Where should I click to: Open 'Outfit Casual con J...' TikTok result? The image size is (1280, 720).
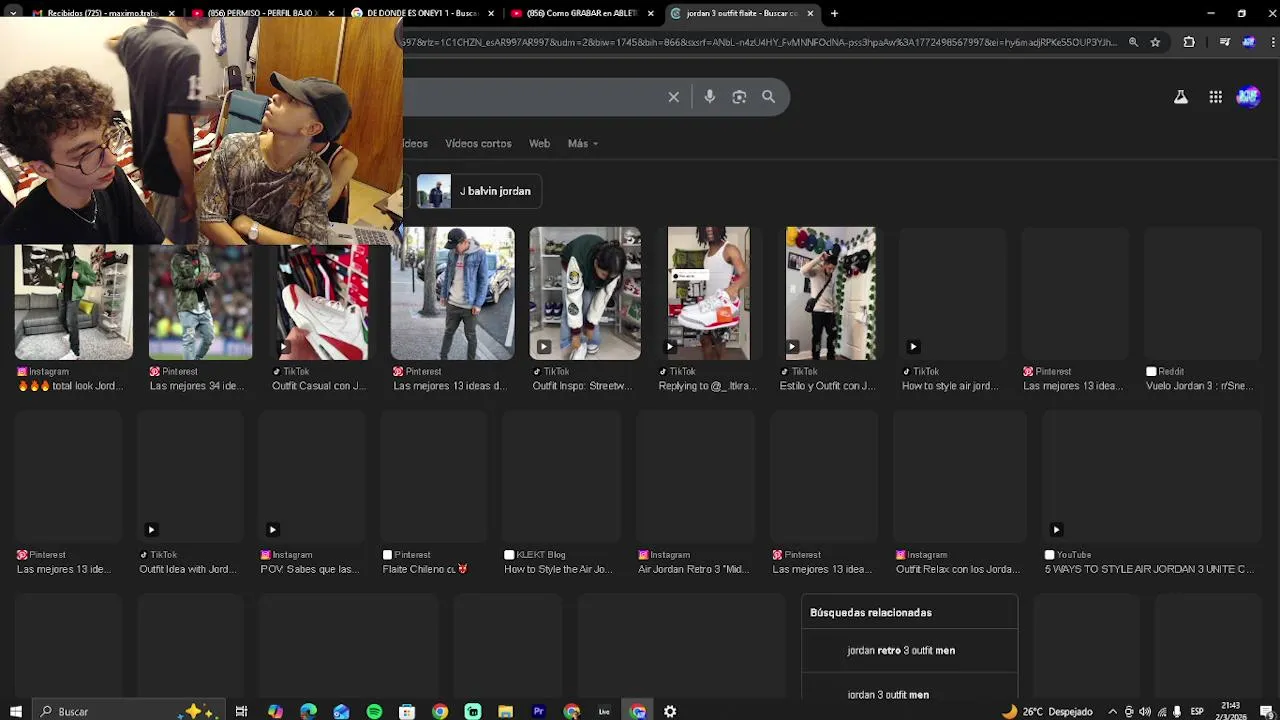(x=319, y=386)
